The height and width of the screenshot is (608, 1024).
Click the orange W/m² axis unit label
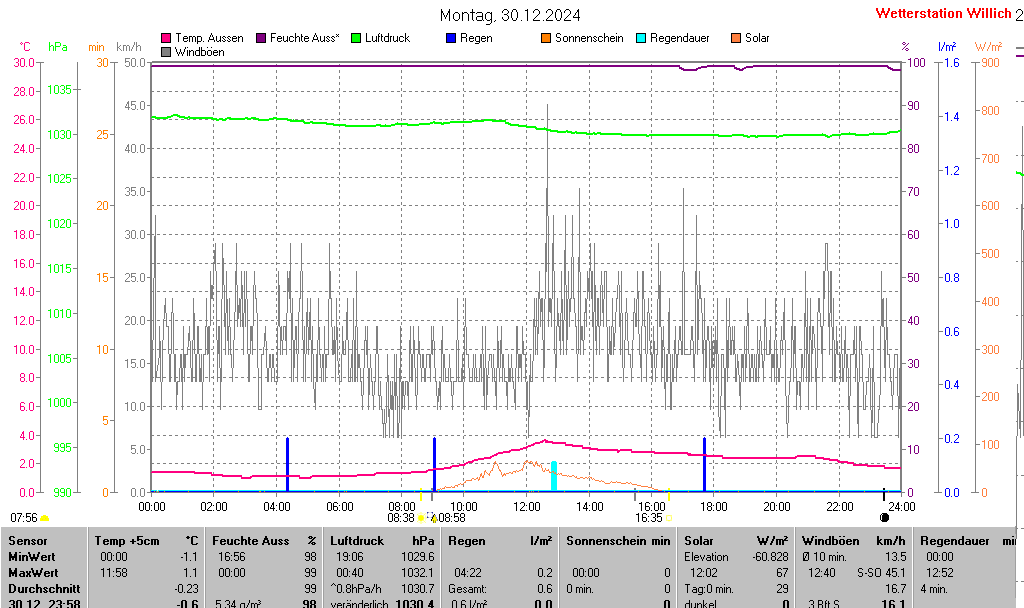tap(988, 47)
